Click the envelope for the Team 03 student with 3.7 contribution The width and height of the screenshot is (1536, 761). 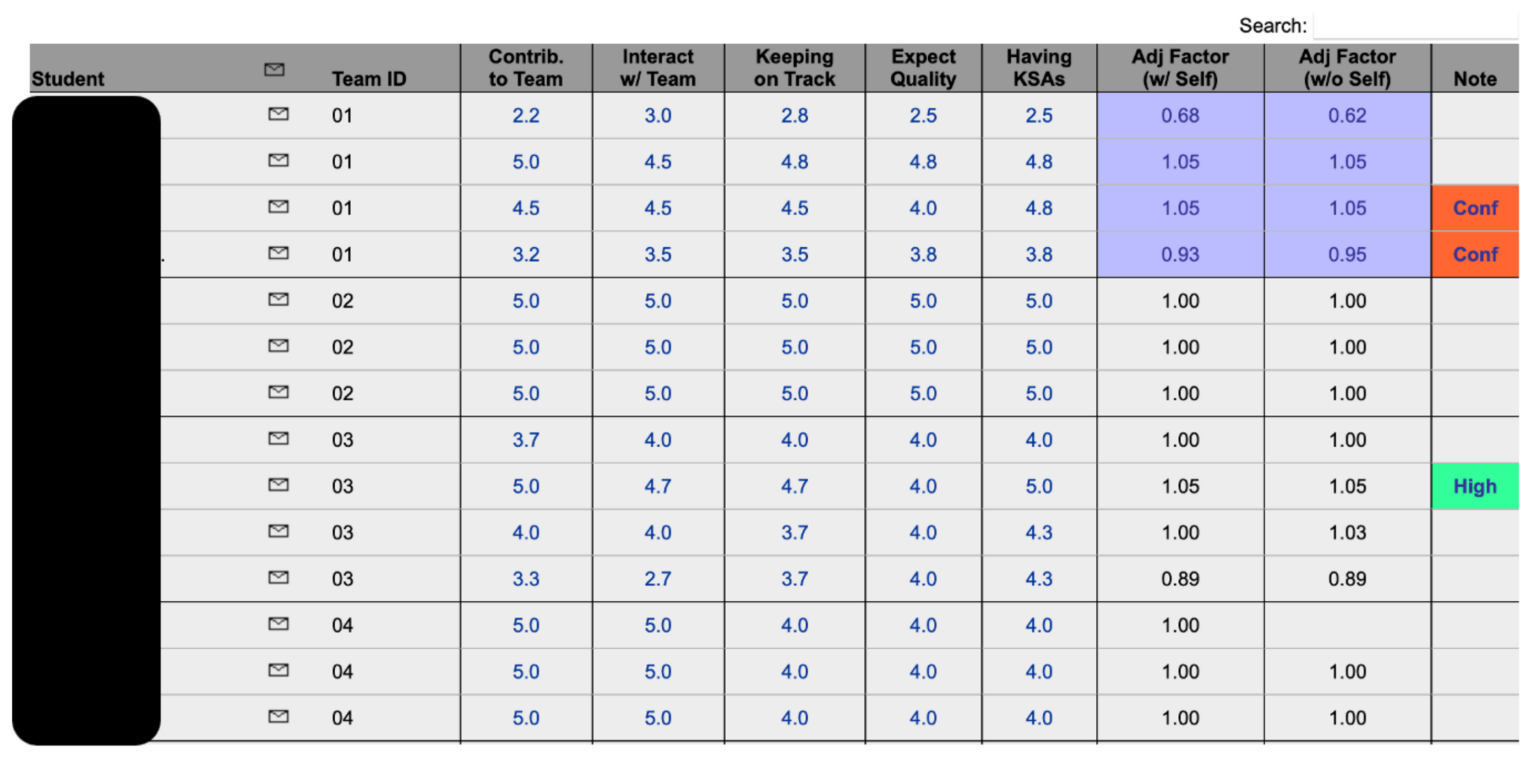pos(279,438)
